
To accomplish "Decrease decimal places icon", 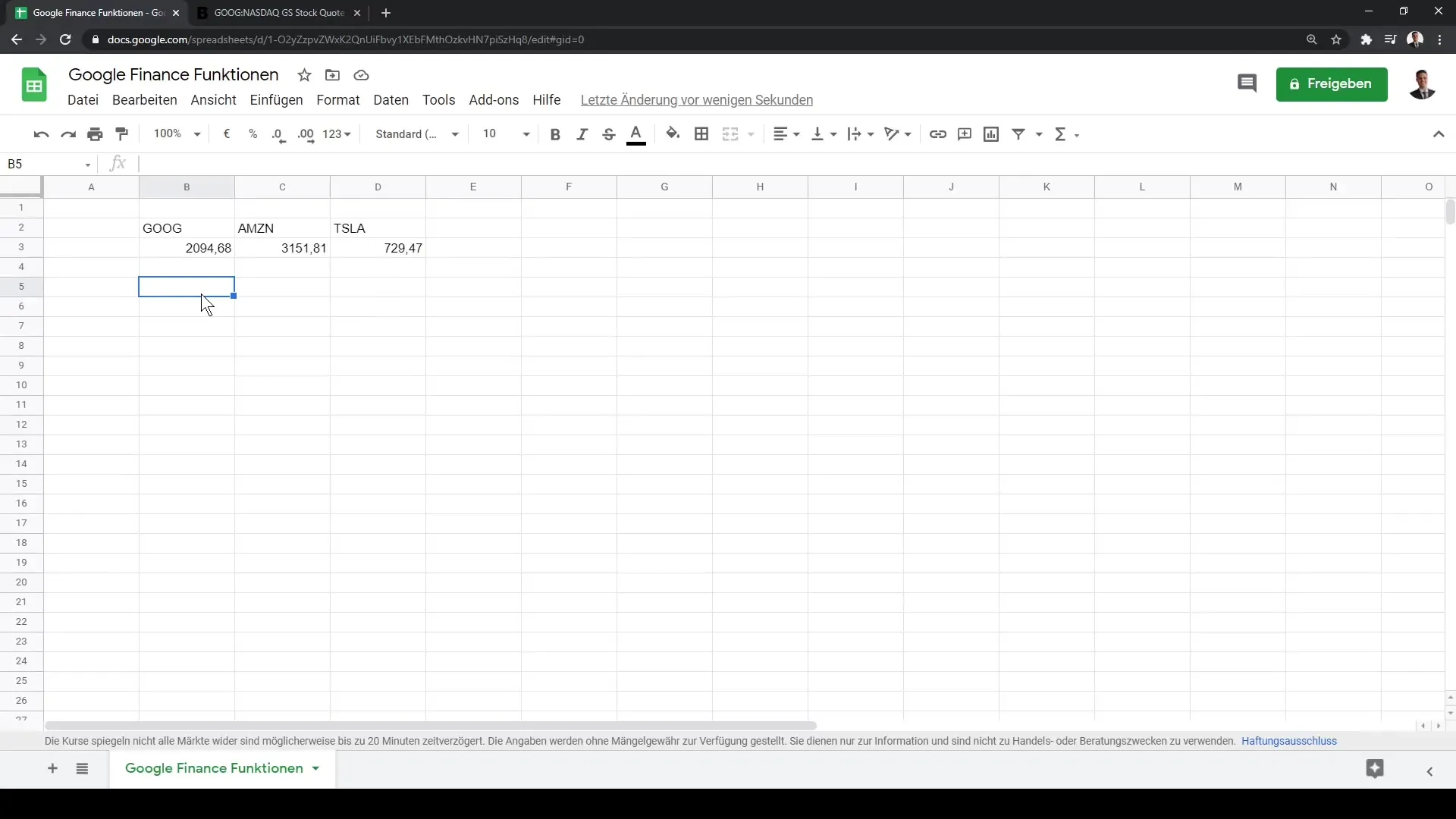I will point(279,134).
